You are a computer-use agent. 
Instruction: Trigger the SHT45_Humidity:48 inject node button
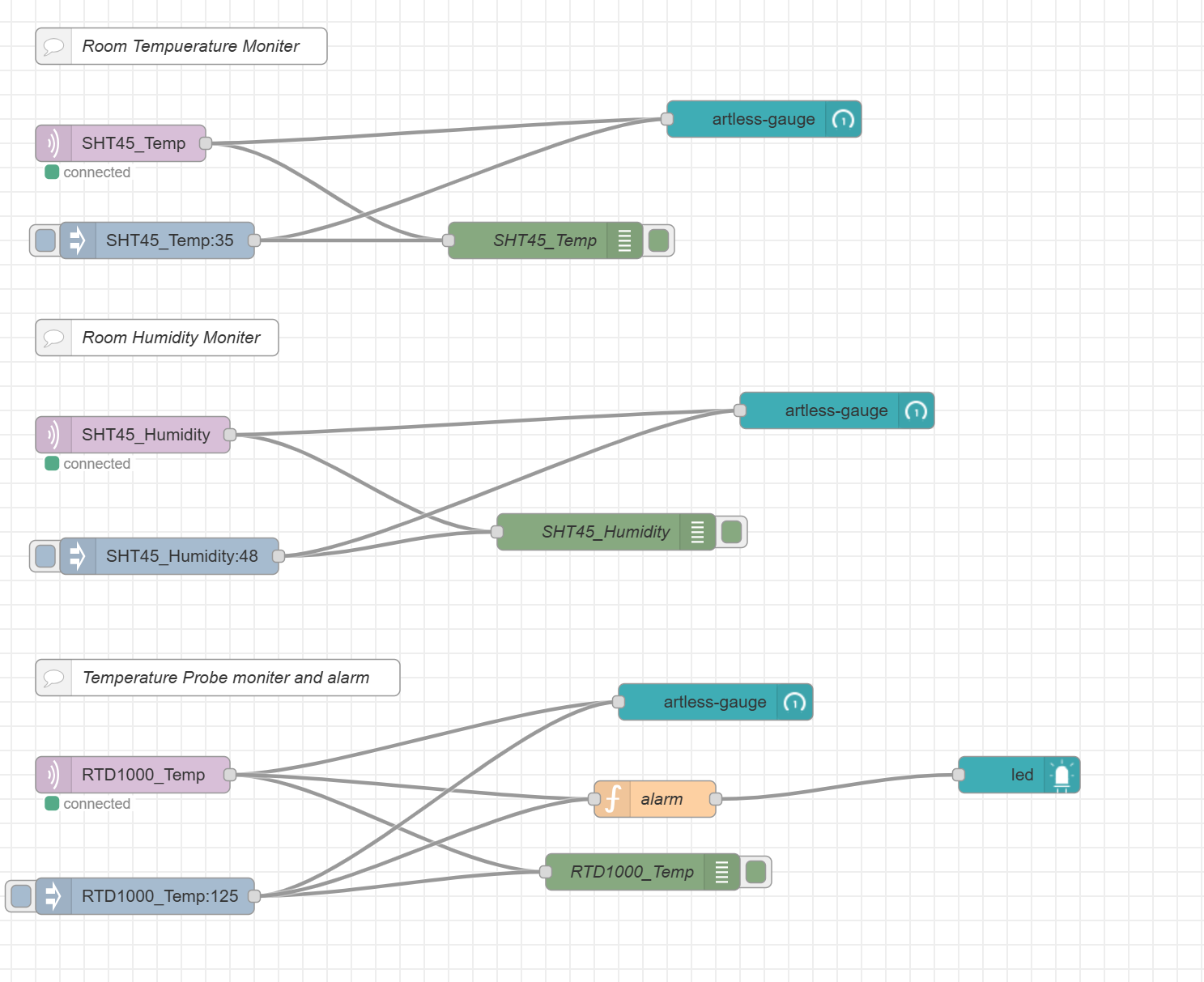(45, 556)
